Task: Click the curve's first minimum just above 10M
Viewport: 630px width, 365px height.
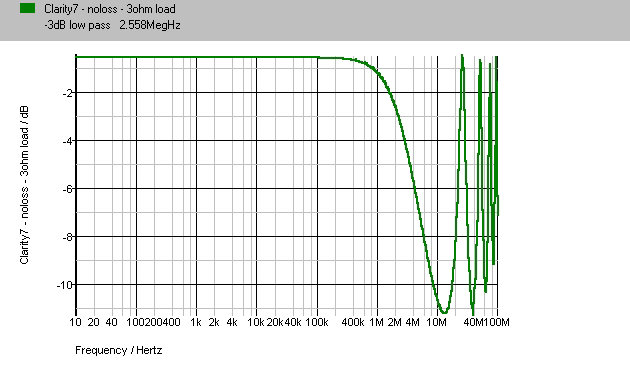Action: coord(444,312)
